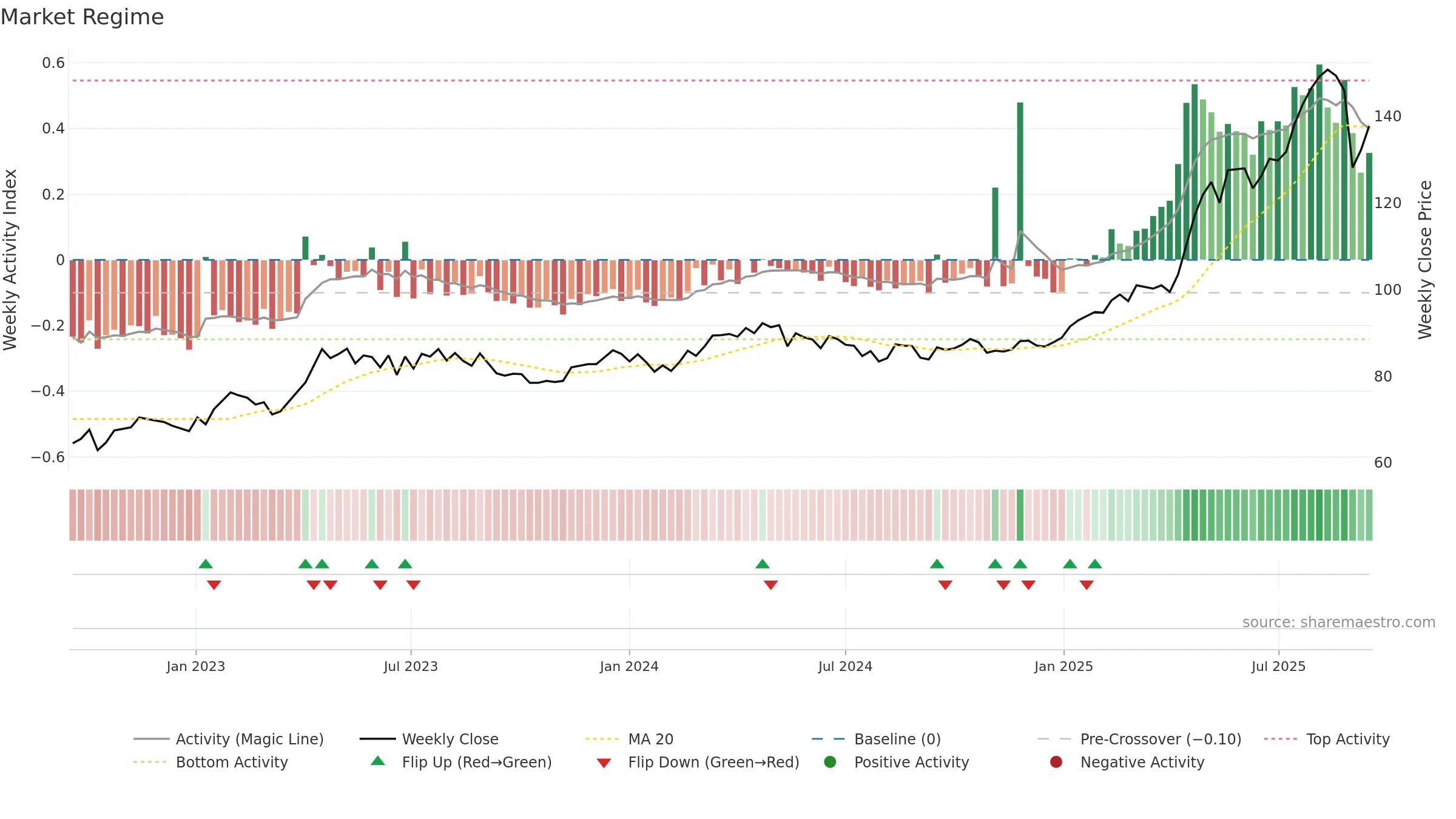Image resolution: width=1456 pixels, height=819 pixels.
Task: Select the first green Flip Up triangle after Jan 2023
Action: pyautogui.click(x=206, y=564)
